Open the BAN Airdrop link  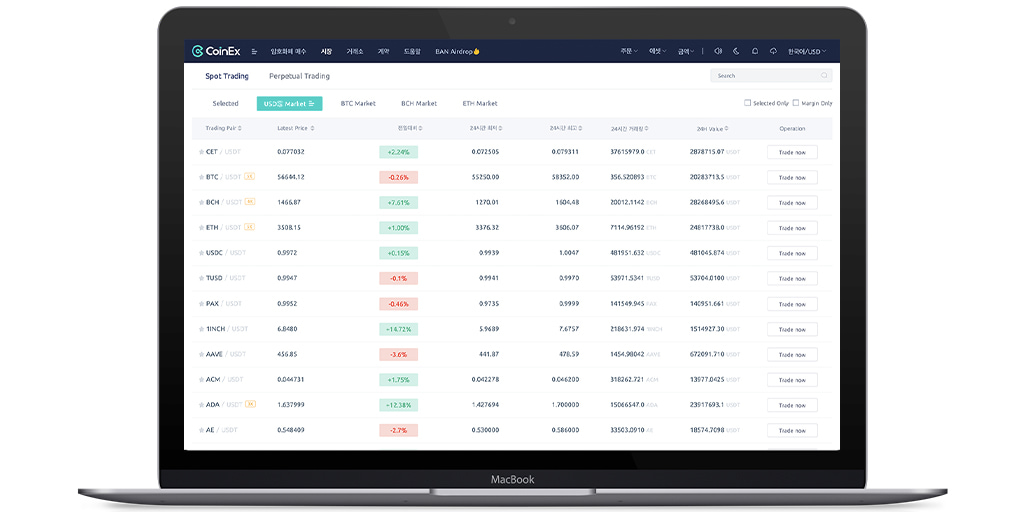tap(457, 51)
